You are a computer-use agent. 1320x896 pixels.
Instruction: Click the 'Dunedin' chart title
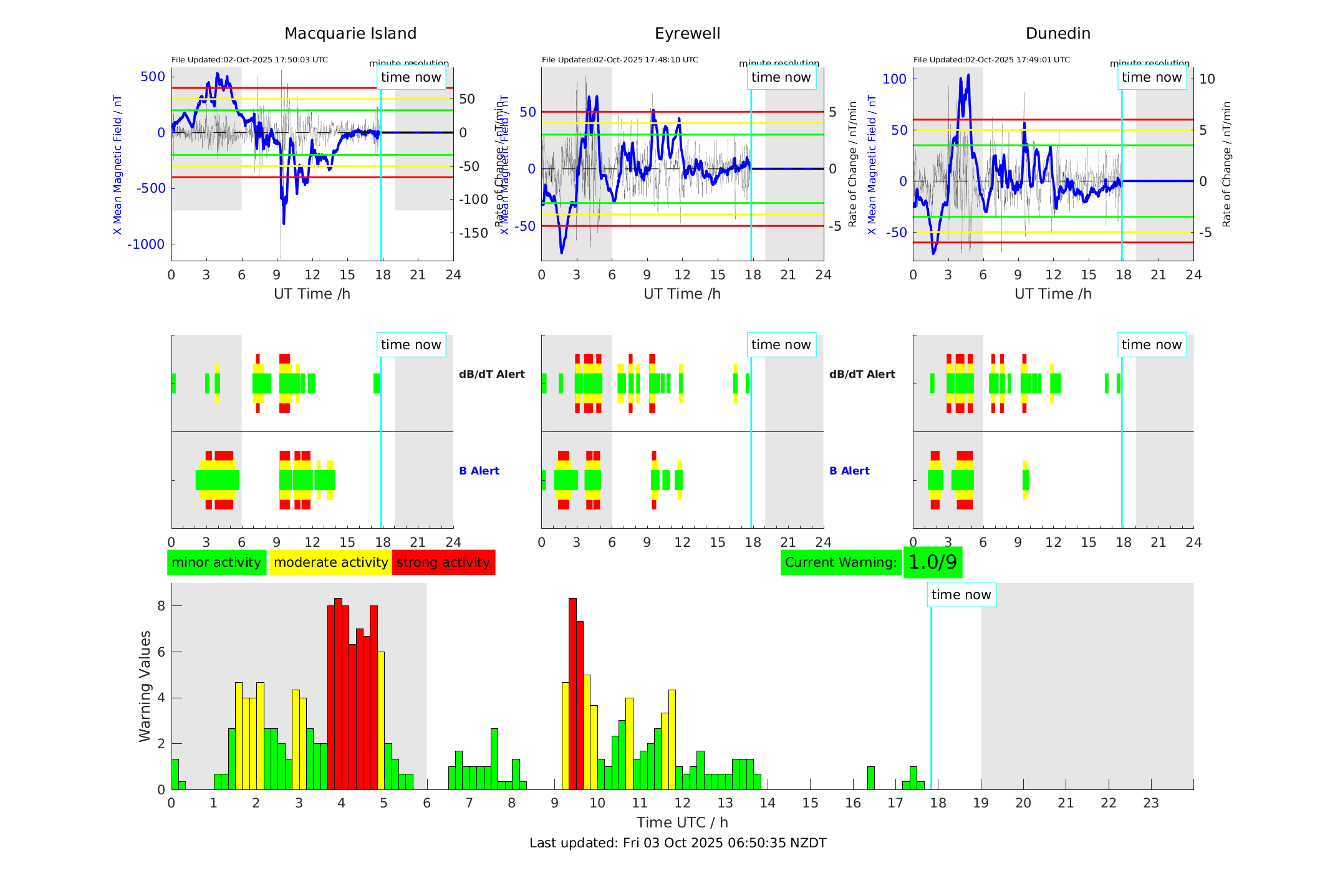(x=1058, y=34)
